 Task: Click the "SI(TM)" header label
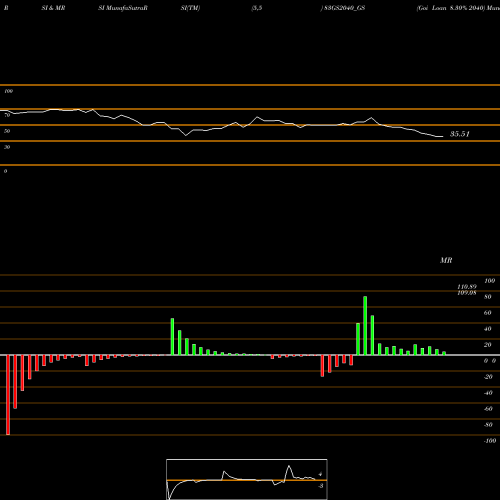pyautogui.click(x=190, y=8)
